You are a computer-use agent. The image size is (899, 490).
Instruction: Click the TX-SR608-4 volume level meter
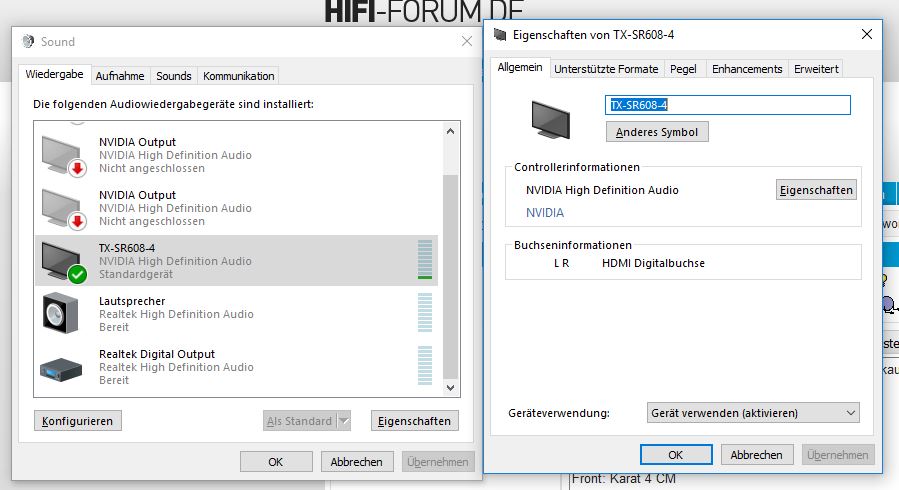425,260
